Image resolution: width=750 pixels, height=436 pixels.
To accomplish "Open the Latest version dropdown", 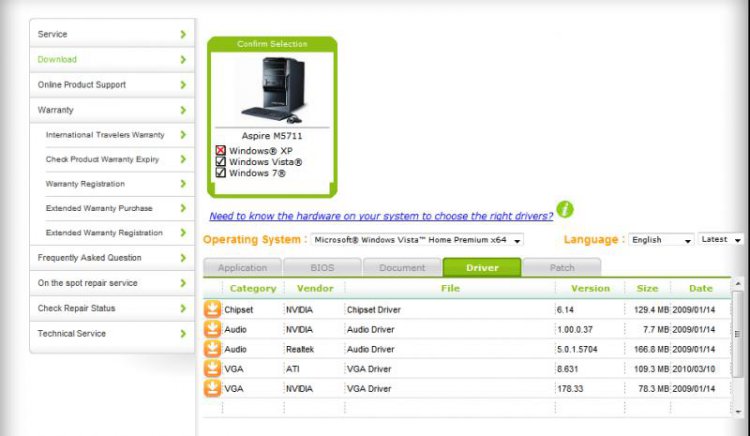I will [721, 239].
